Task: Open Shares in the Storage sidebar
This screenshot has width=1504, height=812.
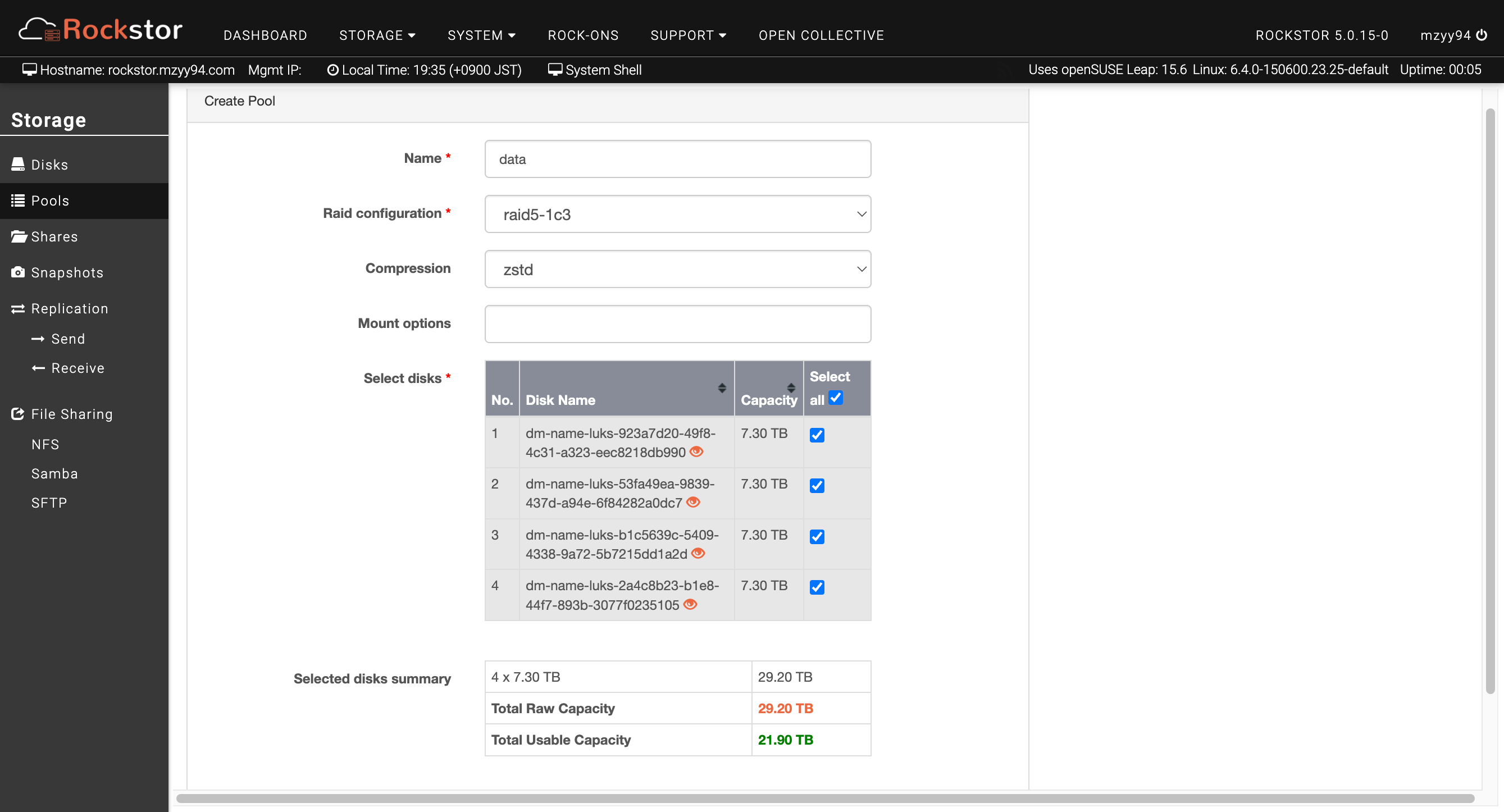Action: (x=54, y=236)
